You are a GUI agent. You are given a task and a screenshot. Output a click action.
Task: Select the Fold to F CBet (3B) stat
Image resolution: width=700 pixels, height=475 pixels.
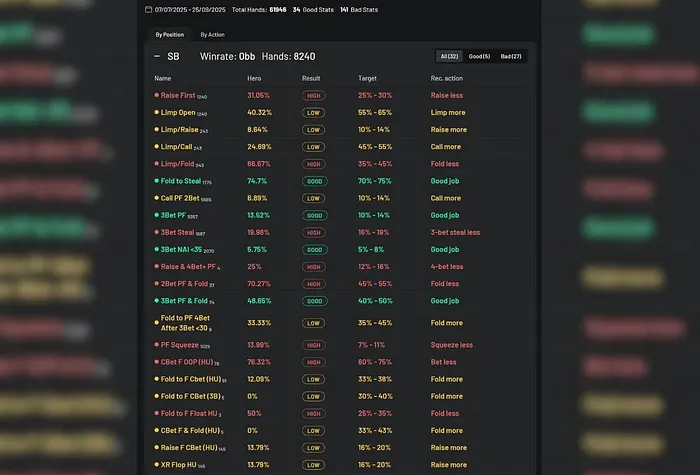[190, 396]
